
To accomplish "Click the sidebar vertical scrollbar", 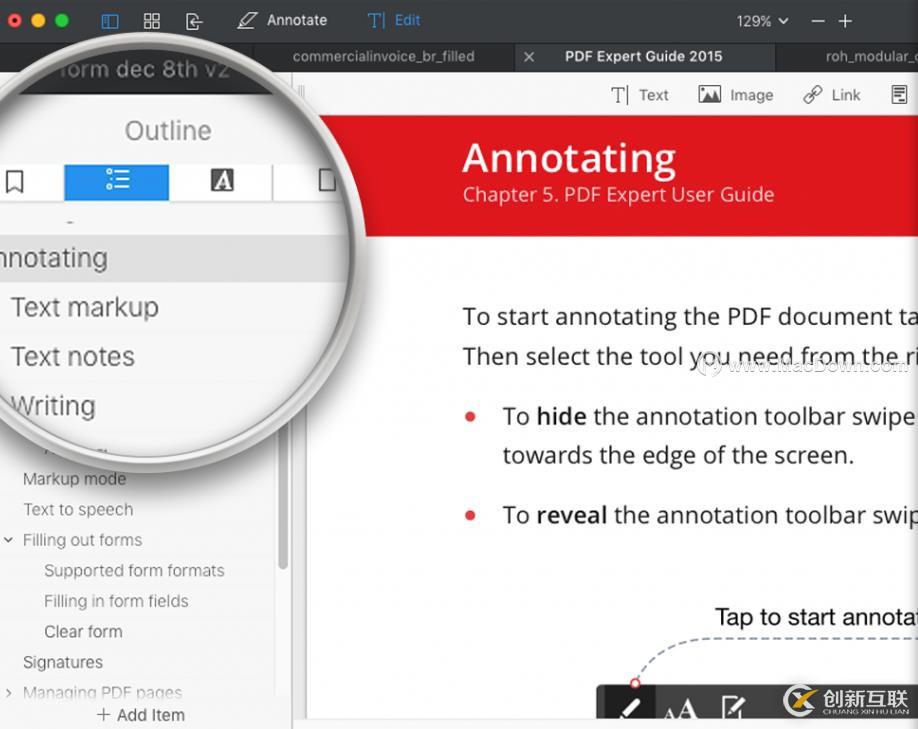I will 283,498.
